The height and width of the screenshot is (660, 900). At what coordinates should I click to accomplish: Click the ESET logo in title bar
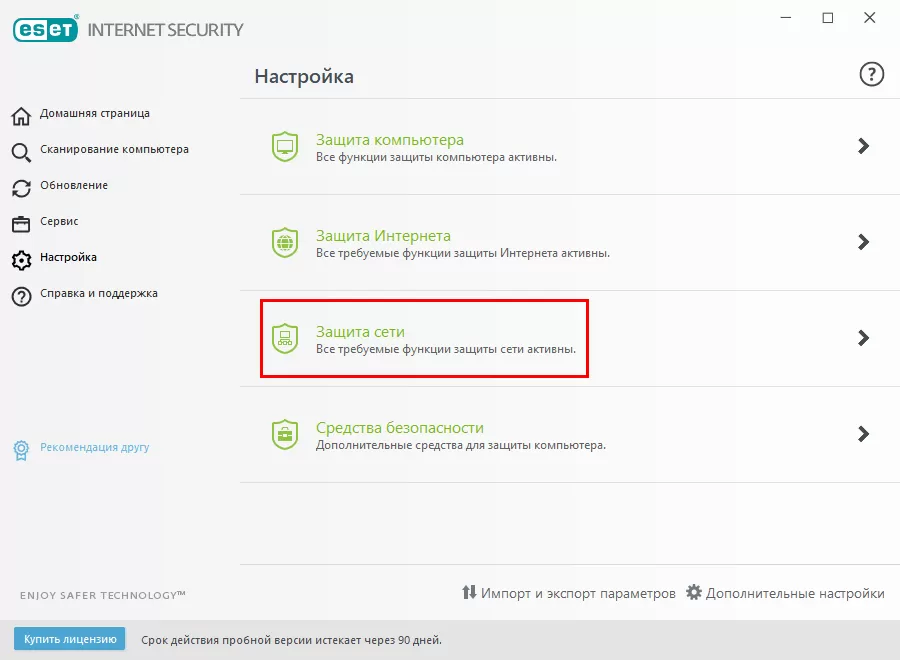(46, 29)
